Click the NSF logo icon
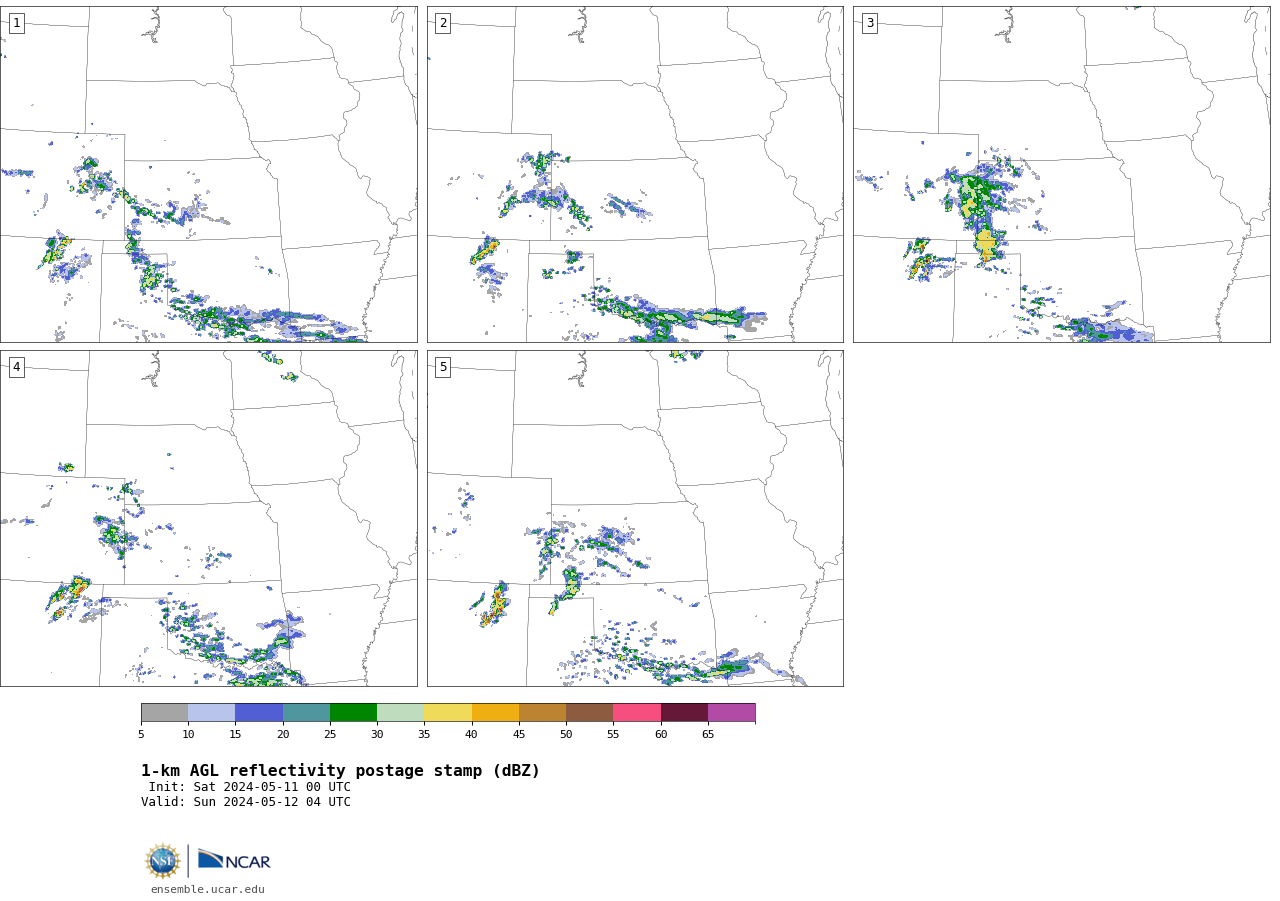Screen dimensions: 1280x901 pos(163,861)
